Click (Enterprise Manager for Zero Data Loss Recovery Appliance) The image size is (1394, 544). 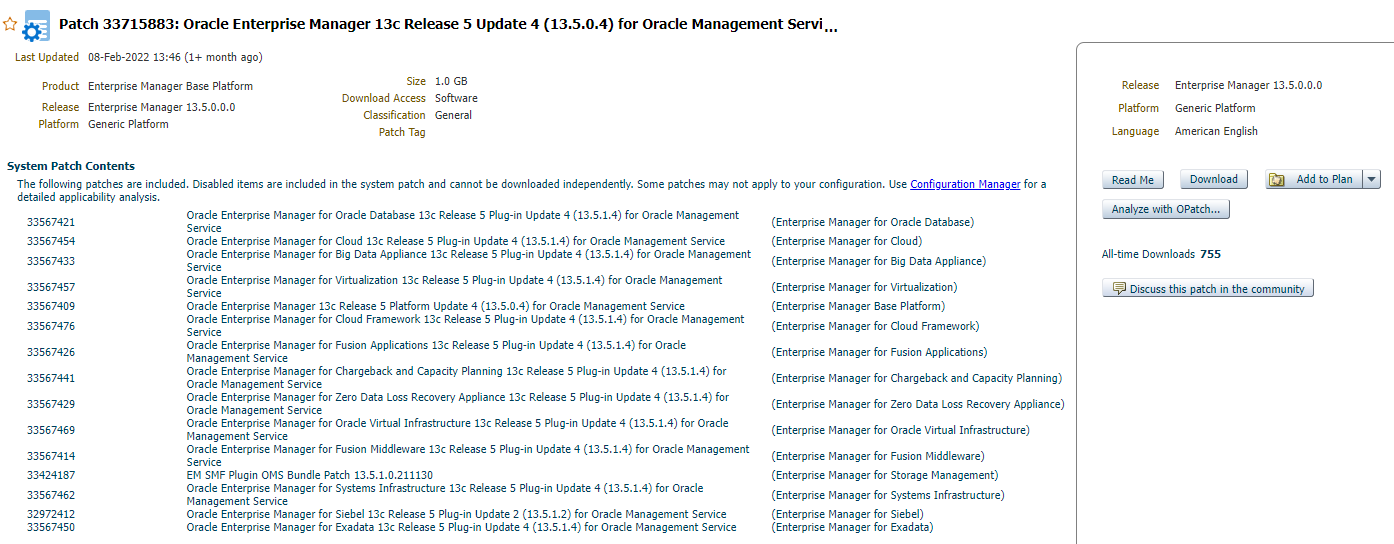pos(918,405)
